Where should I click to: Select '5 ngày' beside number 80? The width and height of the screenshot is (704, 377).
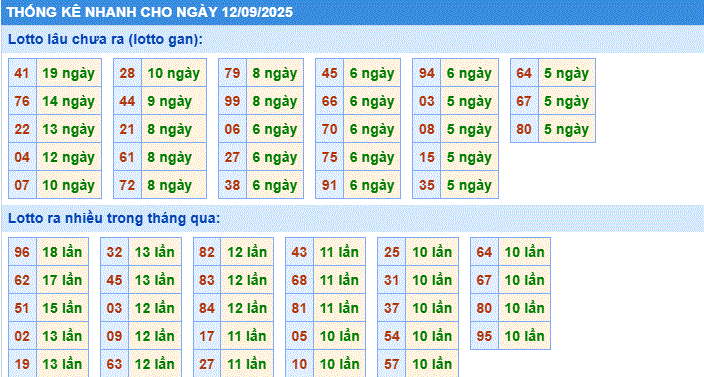click(567, 129)
